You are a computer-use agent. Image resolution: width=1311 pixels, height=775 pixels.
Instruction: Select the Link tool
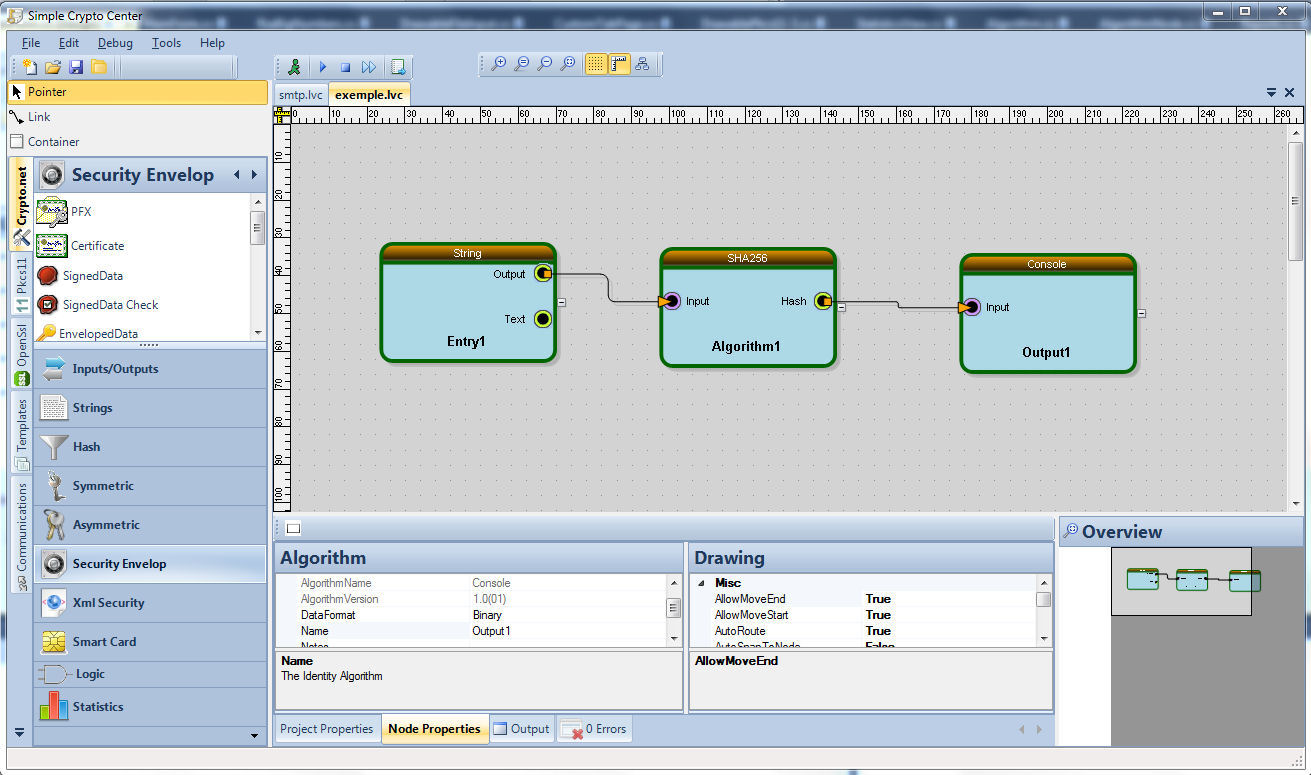[x=138, y=117]
